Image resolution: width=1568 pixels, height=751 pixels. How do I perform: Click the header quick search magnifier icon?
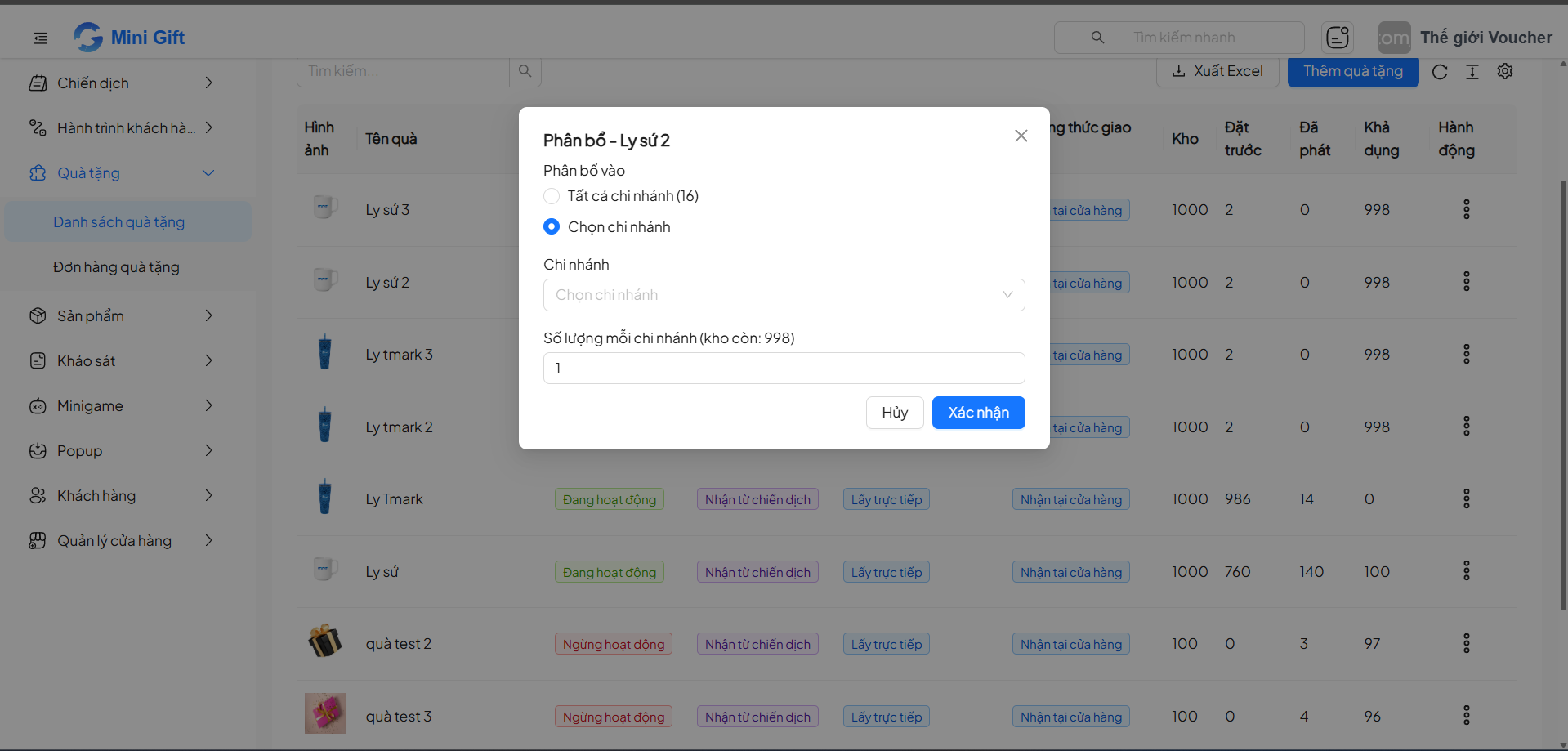(1097, 38)
